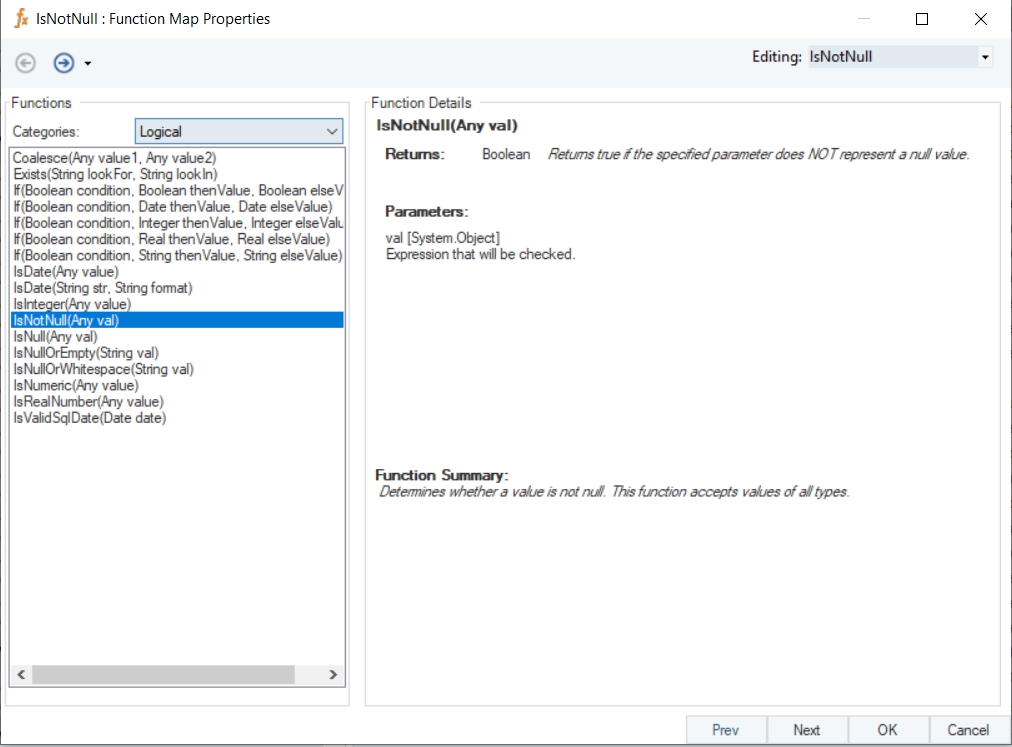1012x747 pixels.
Task: Open the forward arrow's dropdown menu
Action: [88, 64]
